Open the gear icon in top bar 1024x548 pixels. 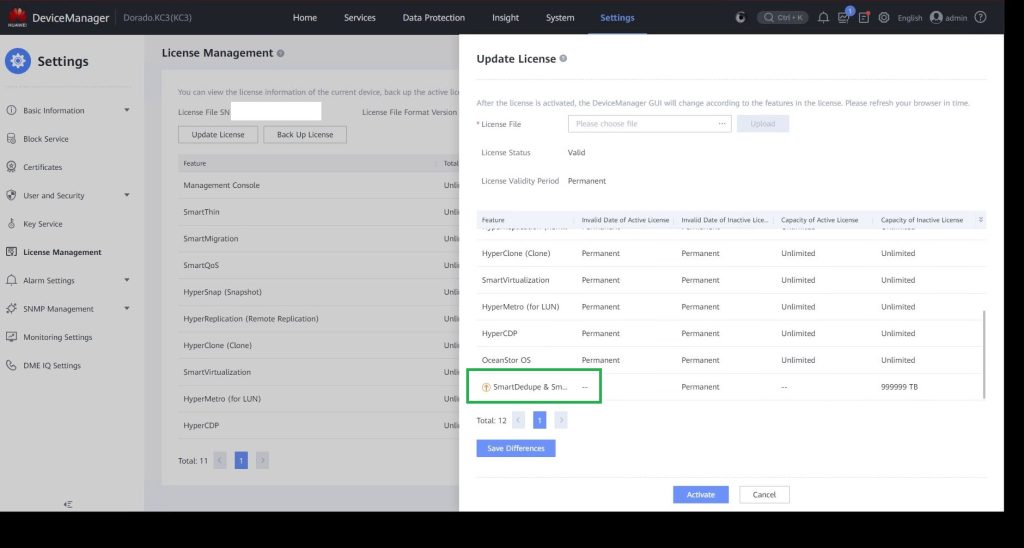884,18
